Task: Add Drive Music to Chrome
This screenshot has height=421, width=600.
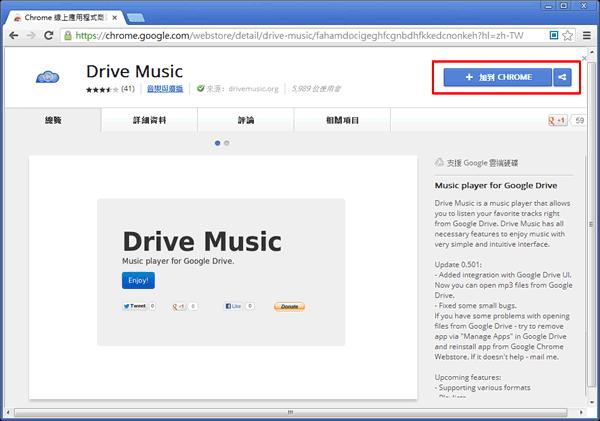Action: [x=498, y=77]
